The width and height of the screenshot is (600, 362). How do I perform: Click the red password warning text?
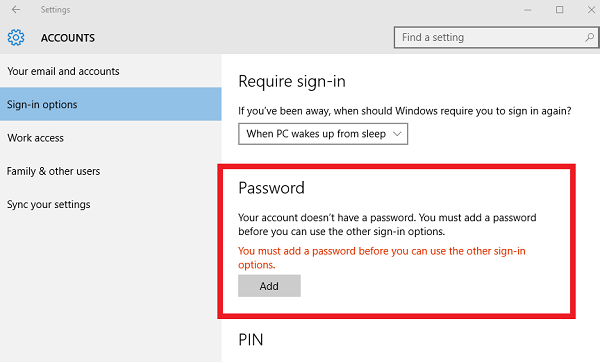click(382, 258)
